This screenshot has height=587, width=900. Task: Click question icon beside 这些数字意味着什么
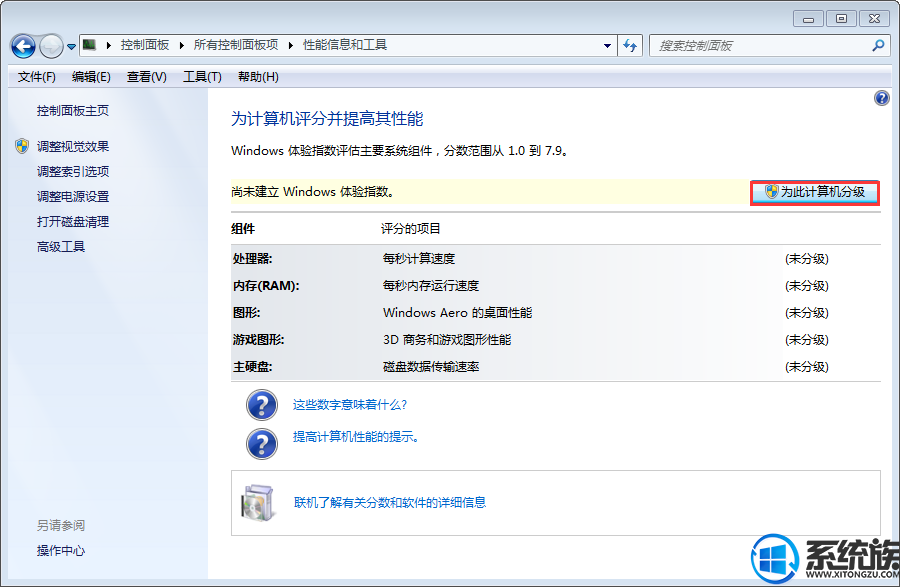pyautogui.click(x=262, y=405)
